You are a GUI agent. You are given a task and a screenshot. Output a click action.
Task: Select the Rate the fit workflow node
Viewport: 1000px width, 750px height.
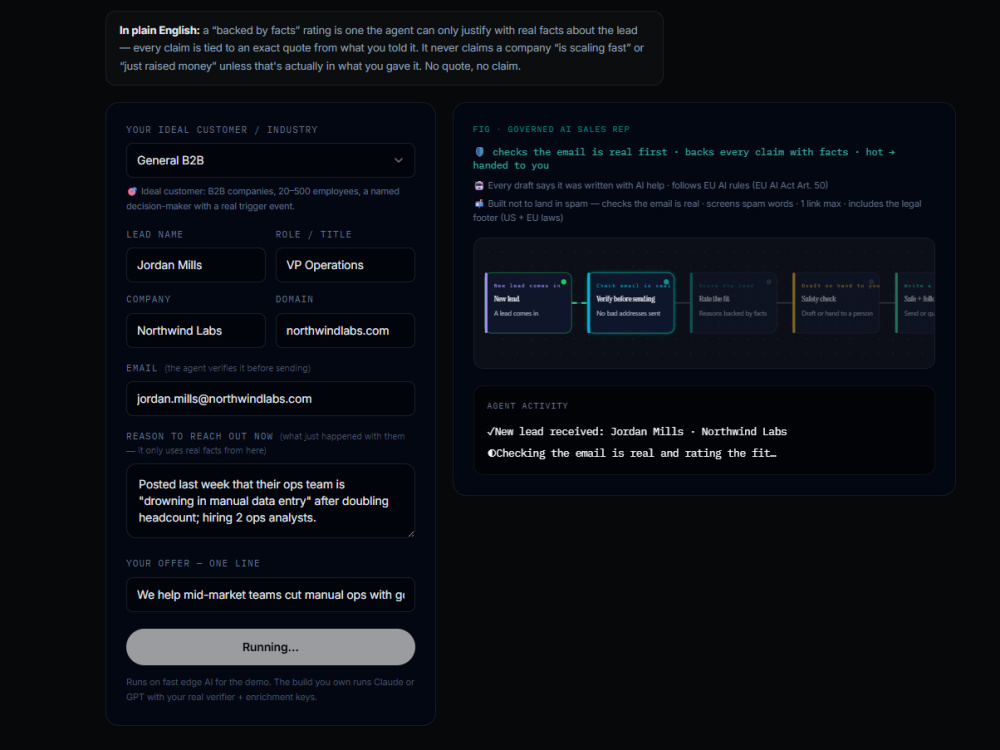[x=733, y=303]
